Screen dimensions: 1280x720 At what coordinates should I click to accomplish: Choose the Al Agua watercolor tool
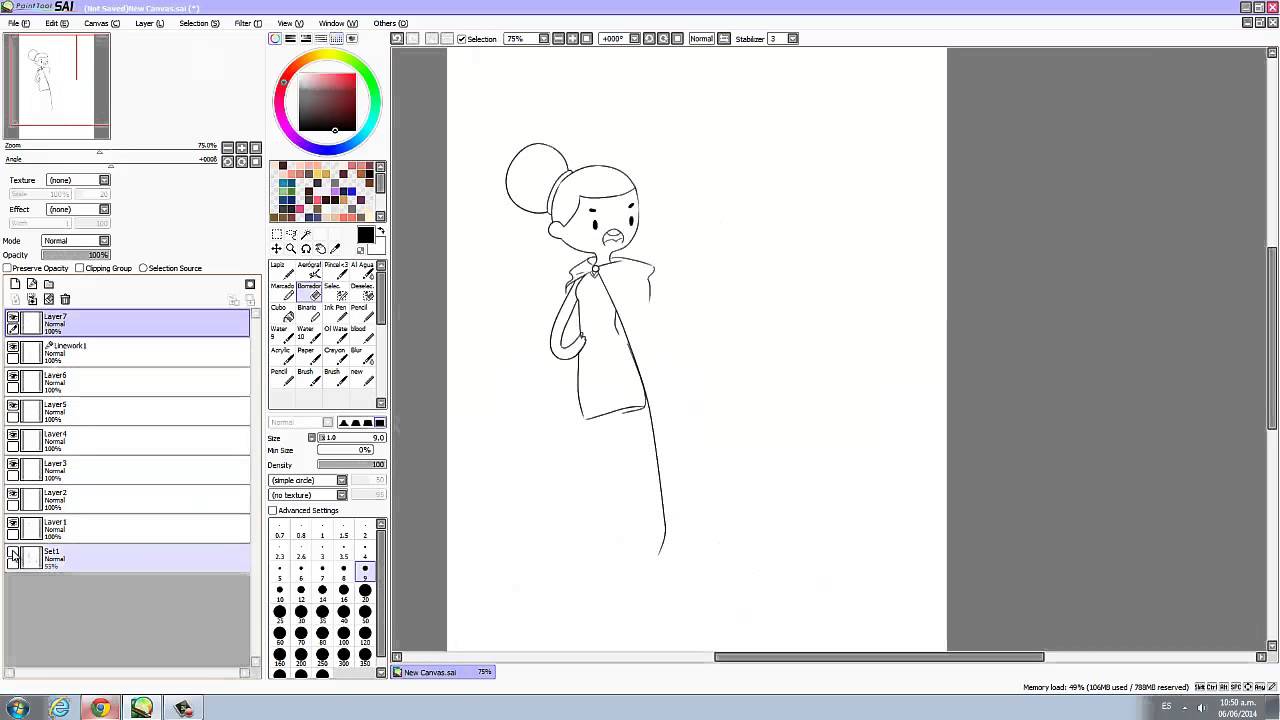tap(361, 270)
